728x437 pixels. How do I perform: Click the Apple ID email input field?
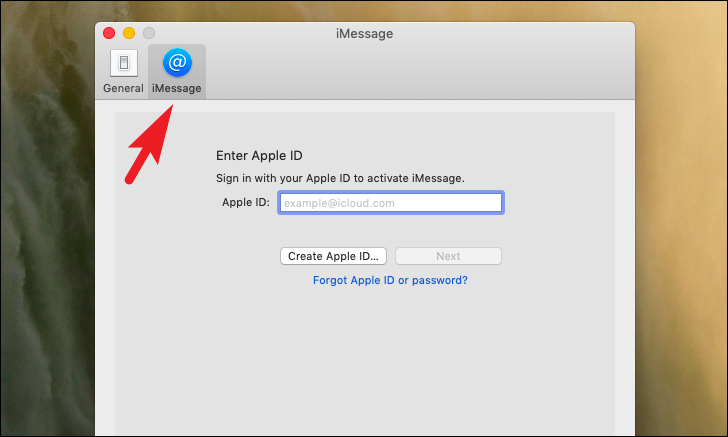pyautogui.click(x=391, y=203)
